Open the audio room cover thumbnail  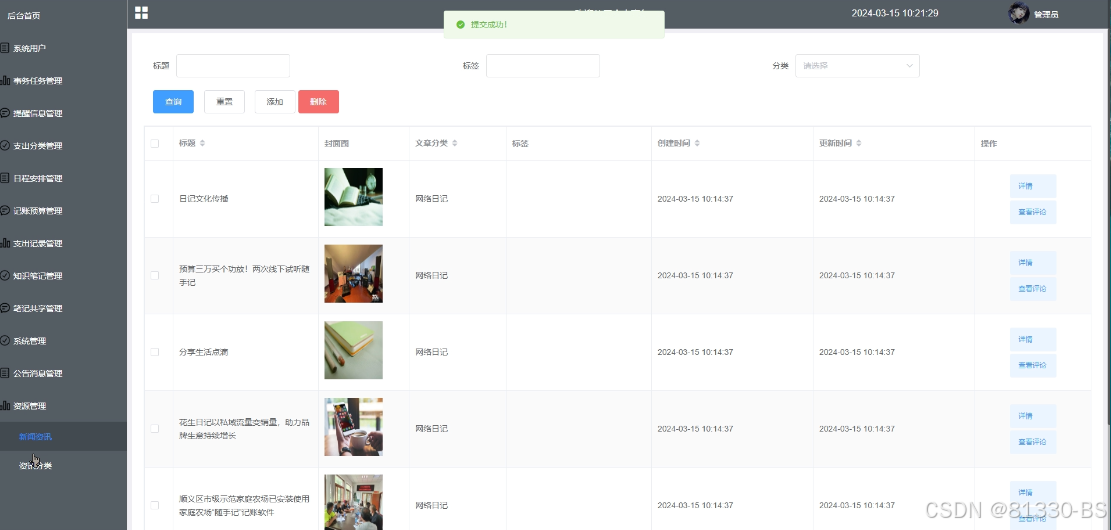click(354, 274)
